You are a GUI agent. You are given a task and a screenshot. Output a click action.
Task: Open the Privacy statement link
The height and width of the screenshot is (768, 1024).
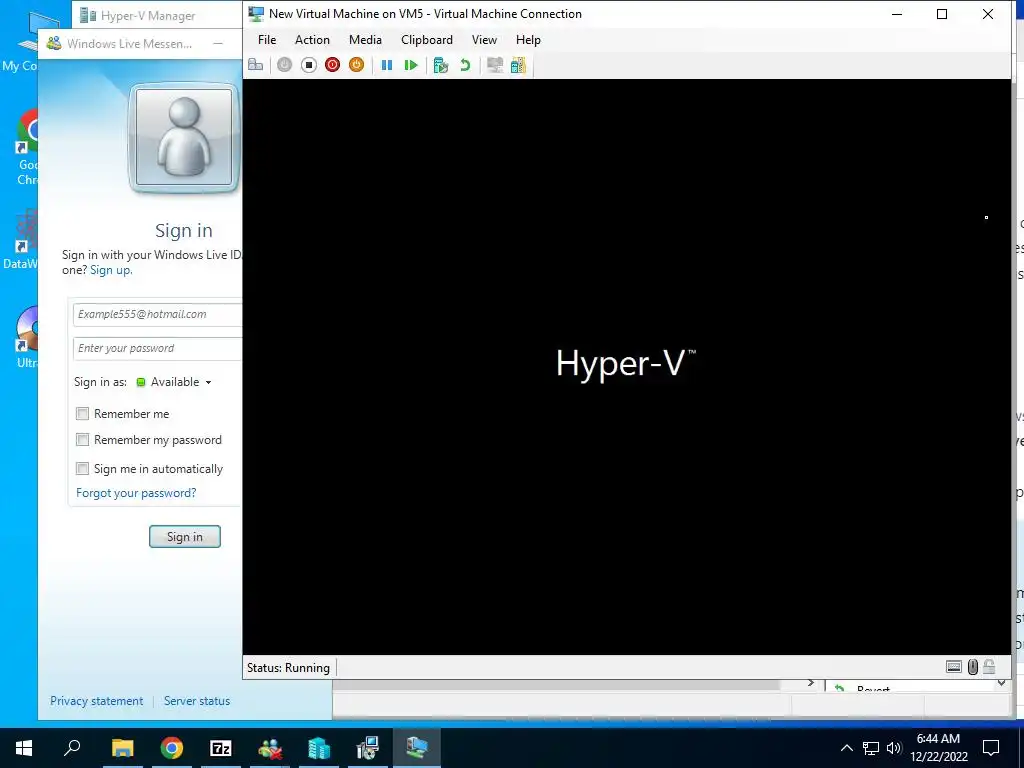[97, 701]
